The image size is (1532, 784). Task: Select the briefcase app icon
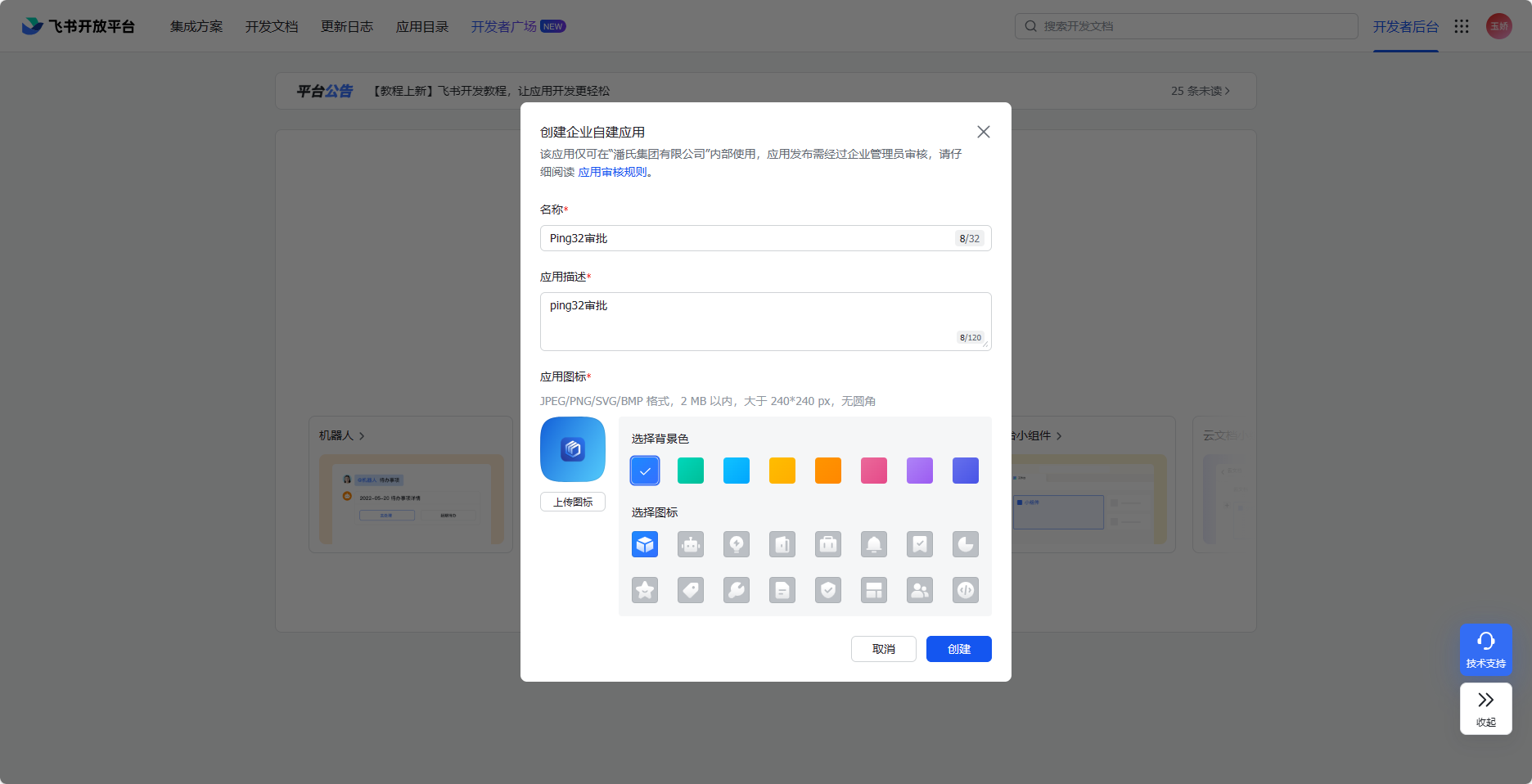point(828,544)
